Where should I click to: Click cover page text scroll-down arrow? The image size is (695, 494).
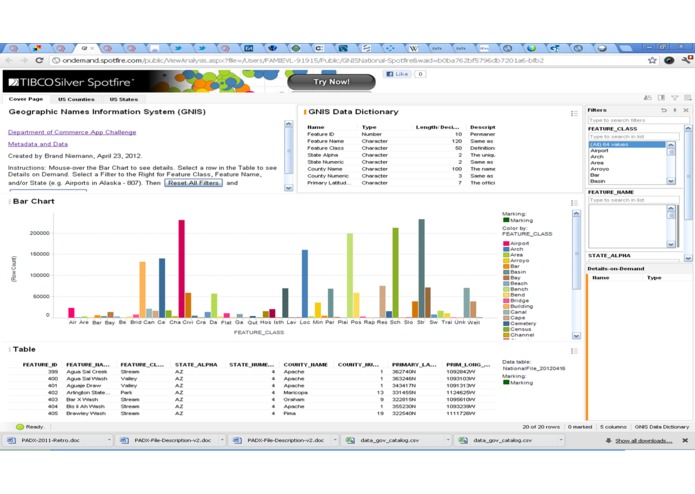[x=289, y=188]
